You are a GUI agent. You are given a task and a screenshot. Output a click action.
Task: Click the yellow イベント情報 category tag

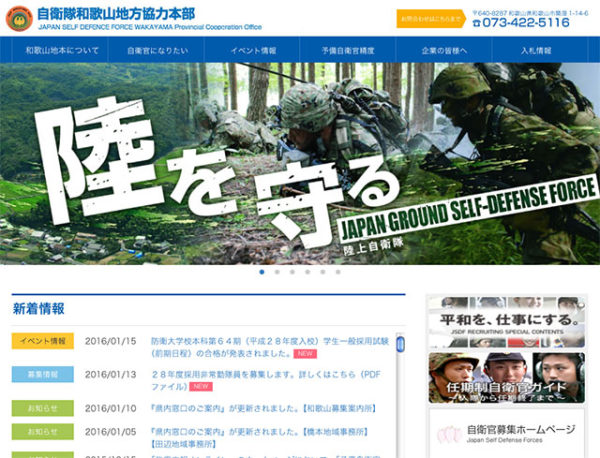[x=42, y=341]
